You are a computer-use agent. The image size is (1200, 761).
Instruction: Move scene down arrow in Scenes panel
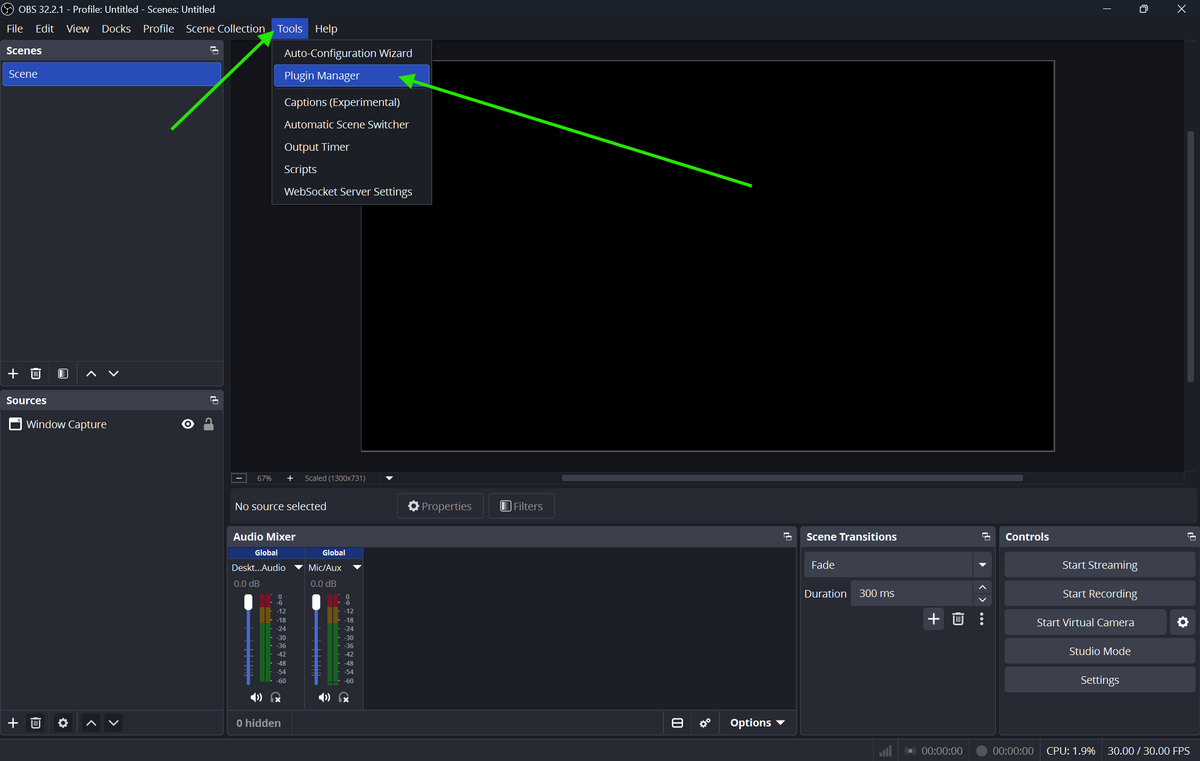tap(114, 373)
